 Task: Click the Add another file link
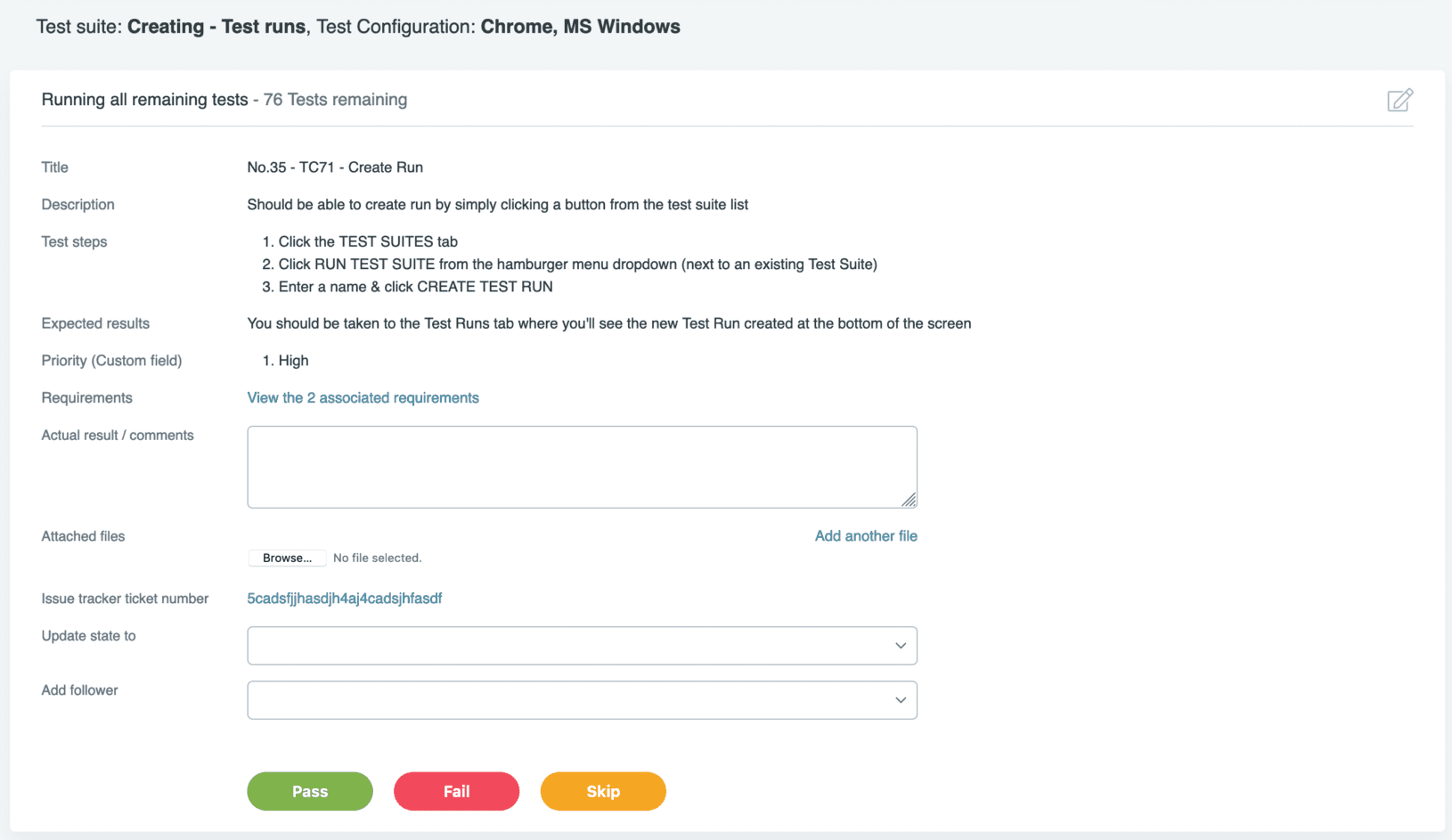point(865,535)
